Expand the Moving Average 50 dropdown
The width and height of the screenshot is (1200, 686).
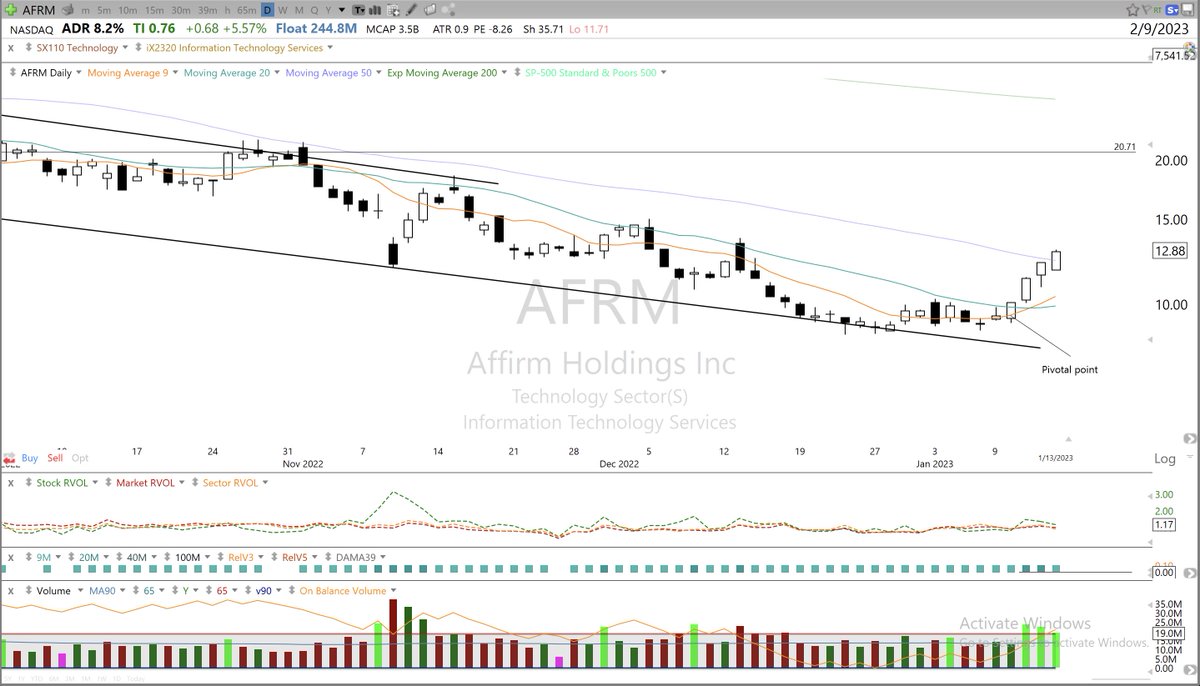(378, 73)
